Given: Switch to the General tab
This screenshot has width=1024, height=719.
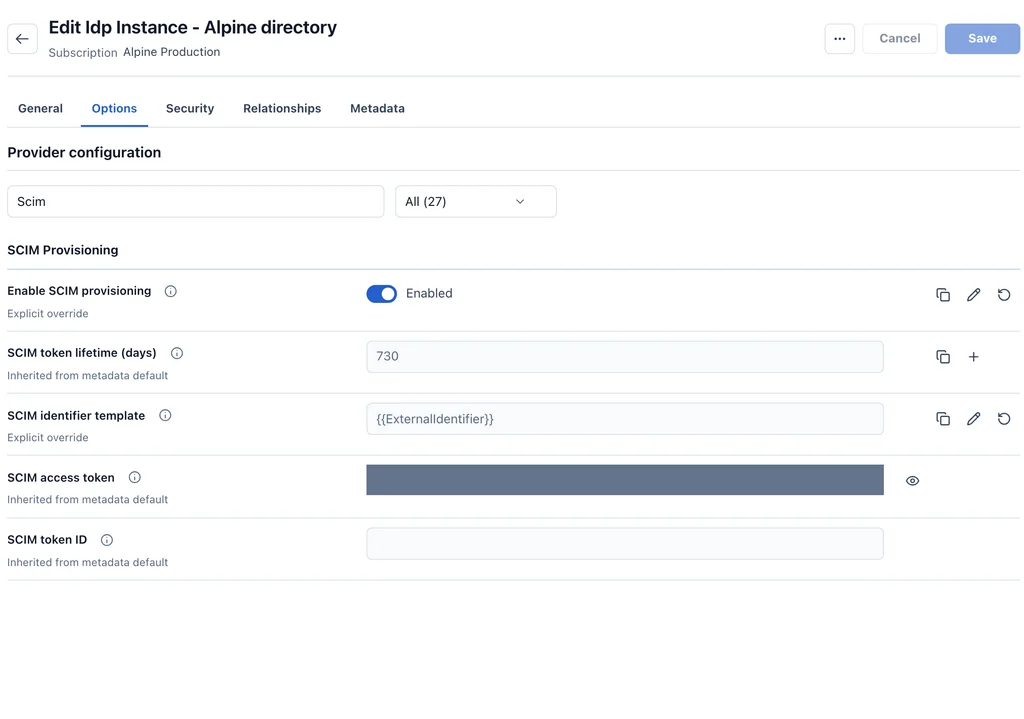Looking at the screenshot, I should click(40, 108).
